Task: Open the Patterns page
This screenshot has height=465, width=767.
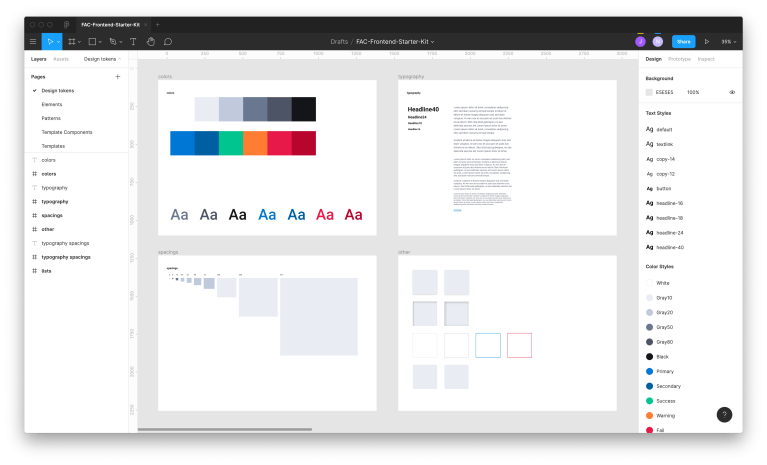Action: pyautogui.click(x=51, y=118)
